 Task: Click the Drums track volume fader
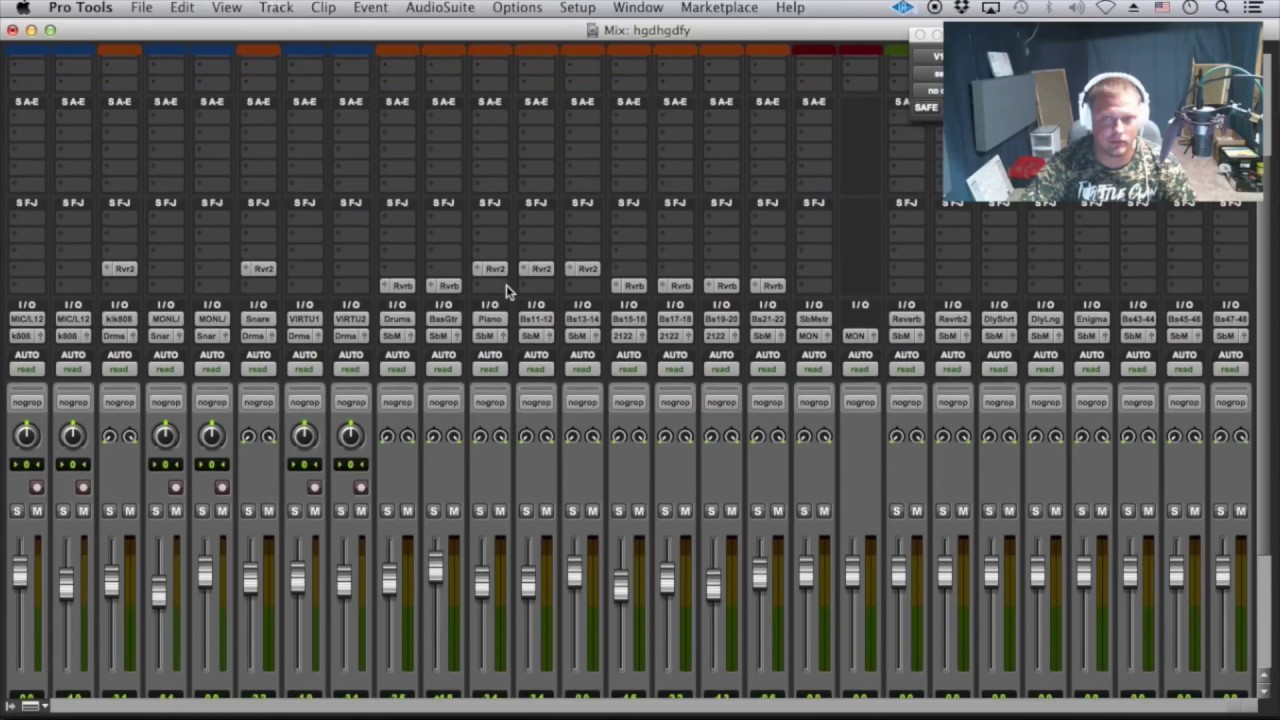389,579
